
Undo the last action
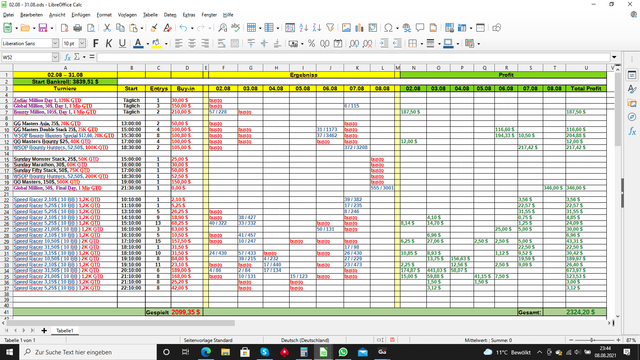(x=183, y=28)
